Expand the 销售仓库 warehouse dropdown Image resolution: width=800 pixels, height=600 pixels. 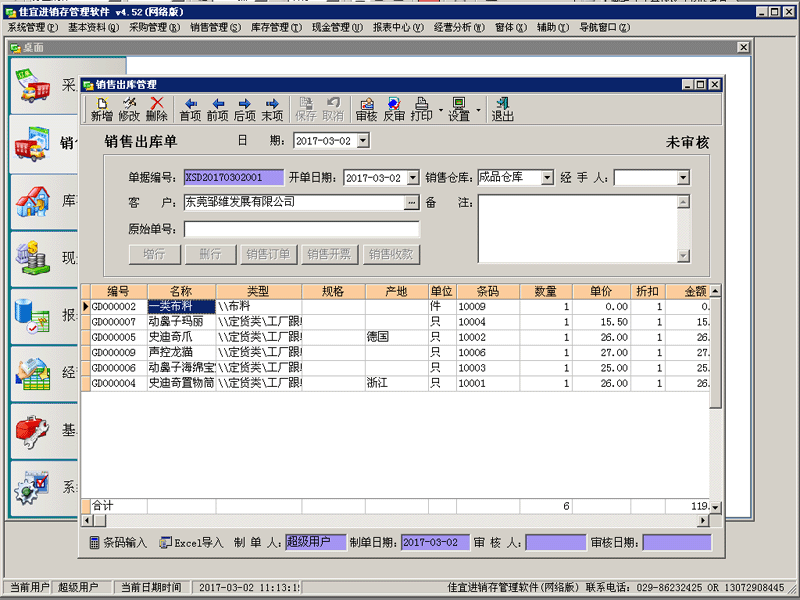click(546, 178)
